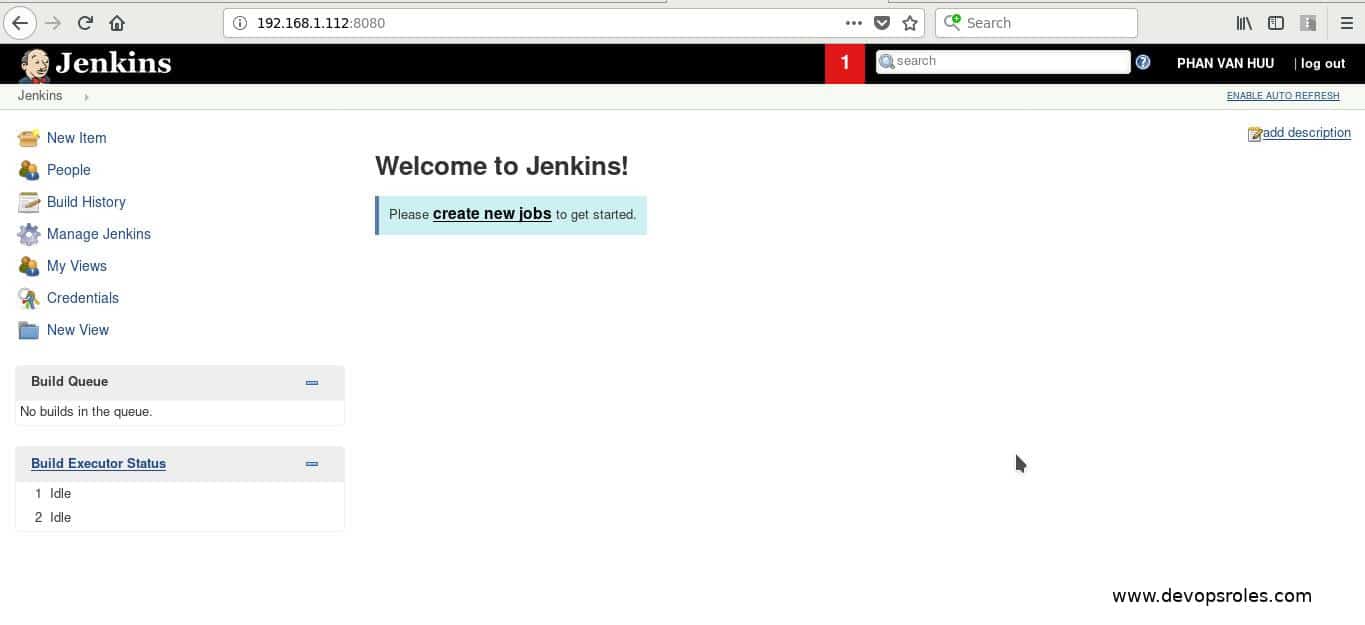
Task: Reload the page with the refresh icon
Action: pos(85,23)
